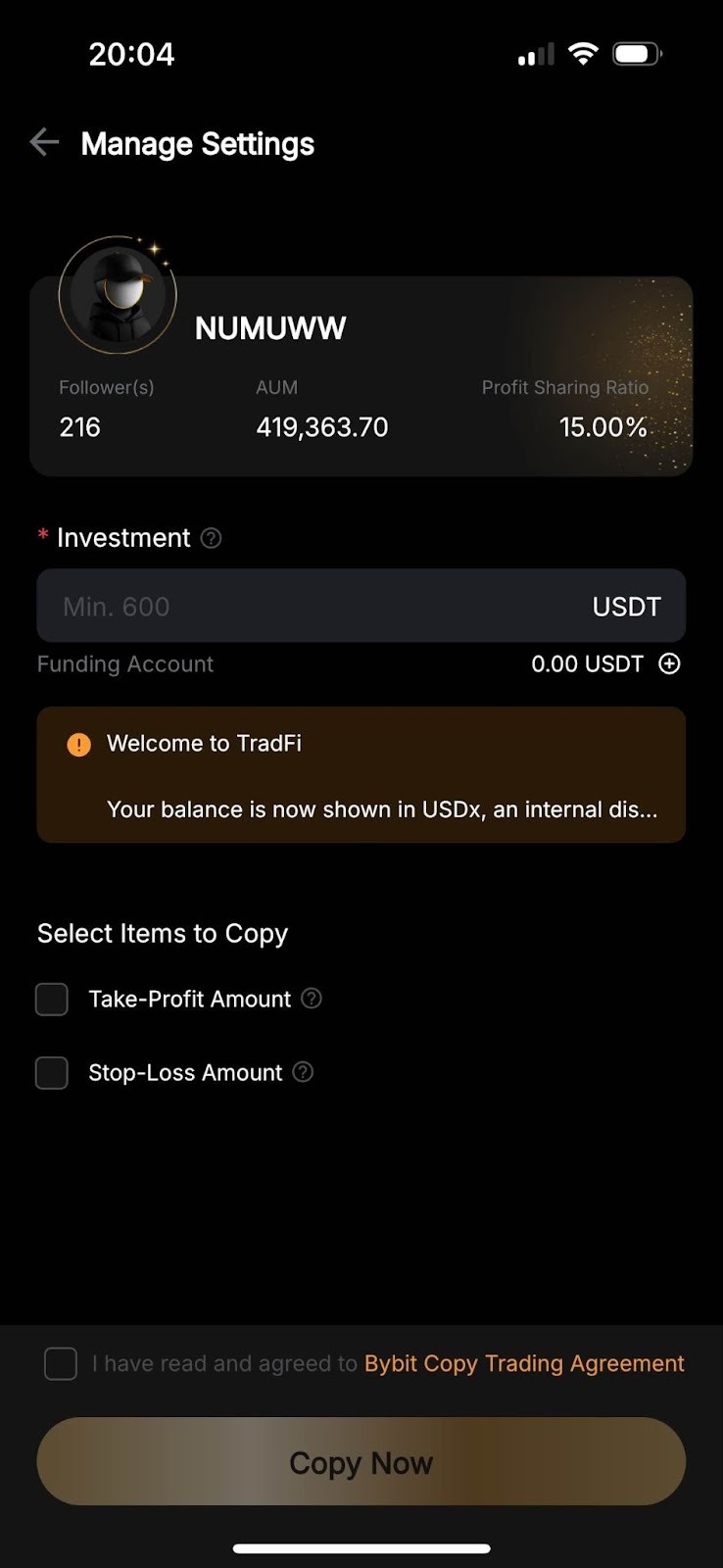Focus the Investment amount input field
723x1568 pixels.
click(313, 606)
